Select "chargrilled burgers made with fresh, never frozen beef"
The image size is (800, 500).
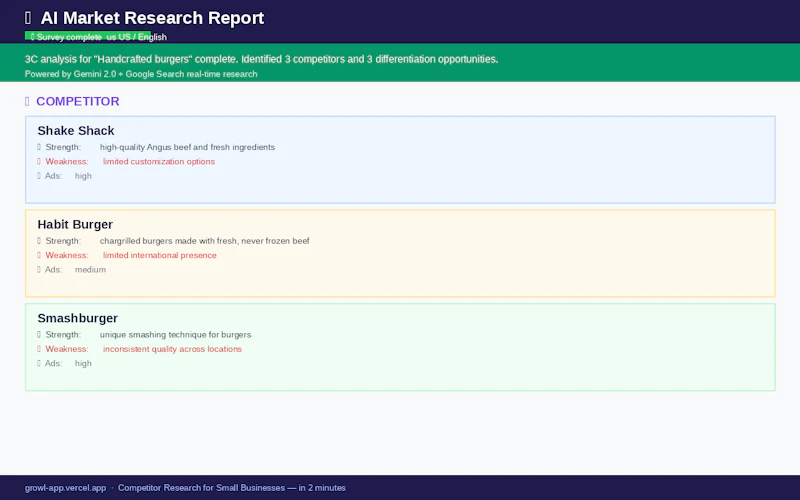tap(205, 241)
